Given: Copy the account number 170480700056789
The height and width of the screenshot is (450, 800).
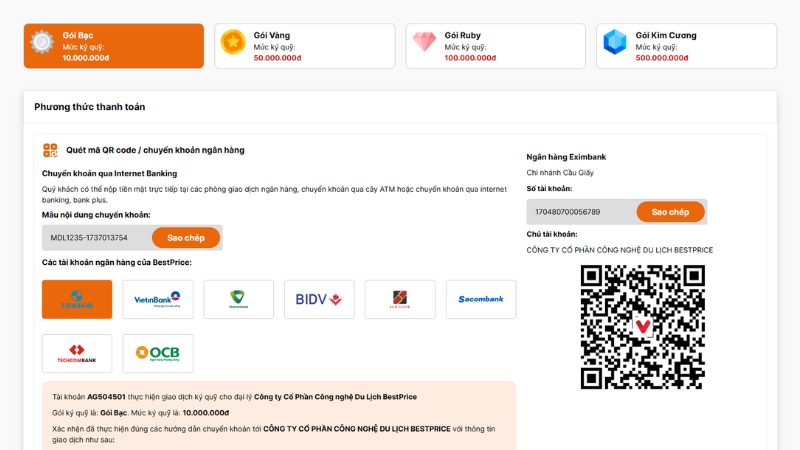Looking at the screenshot, I should 670,212.
